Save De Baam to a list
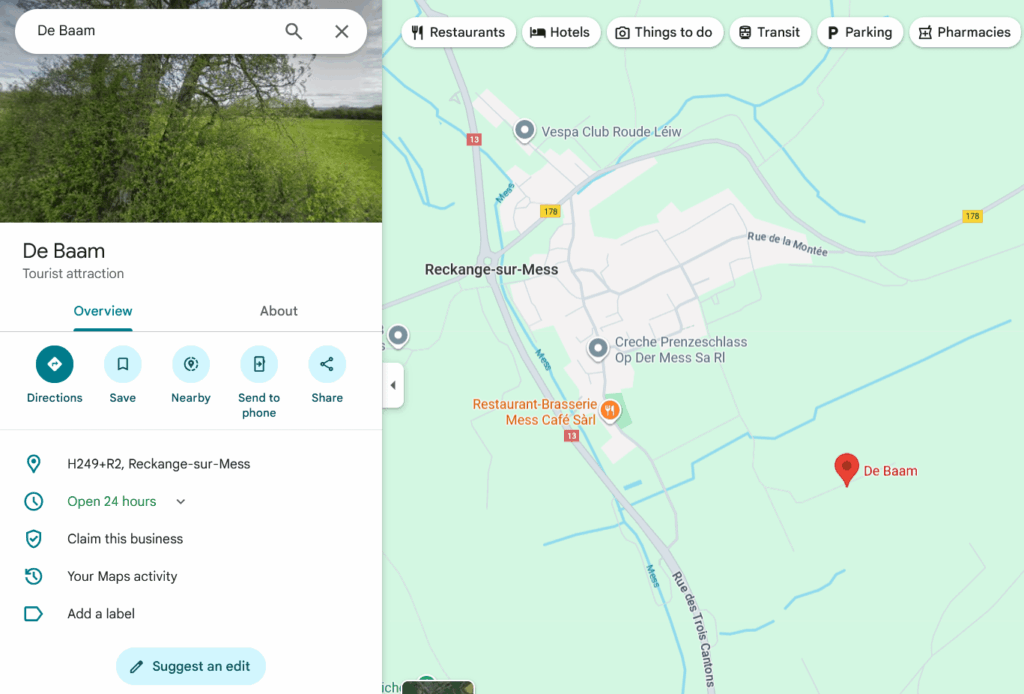Screen dimensions: 1024x694 click(x=122, y=365)
